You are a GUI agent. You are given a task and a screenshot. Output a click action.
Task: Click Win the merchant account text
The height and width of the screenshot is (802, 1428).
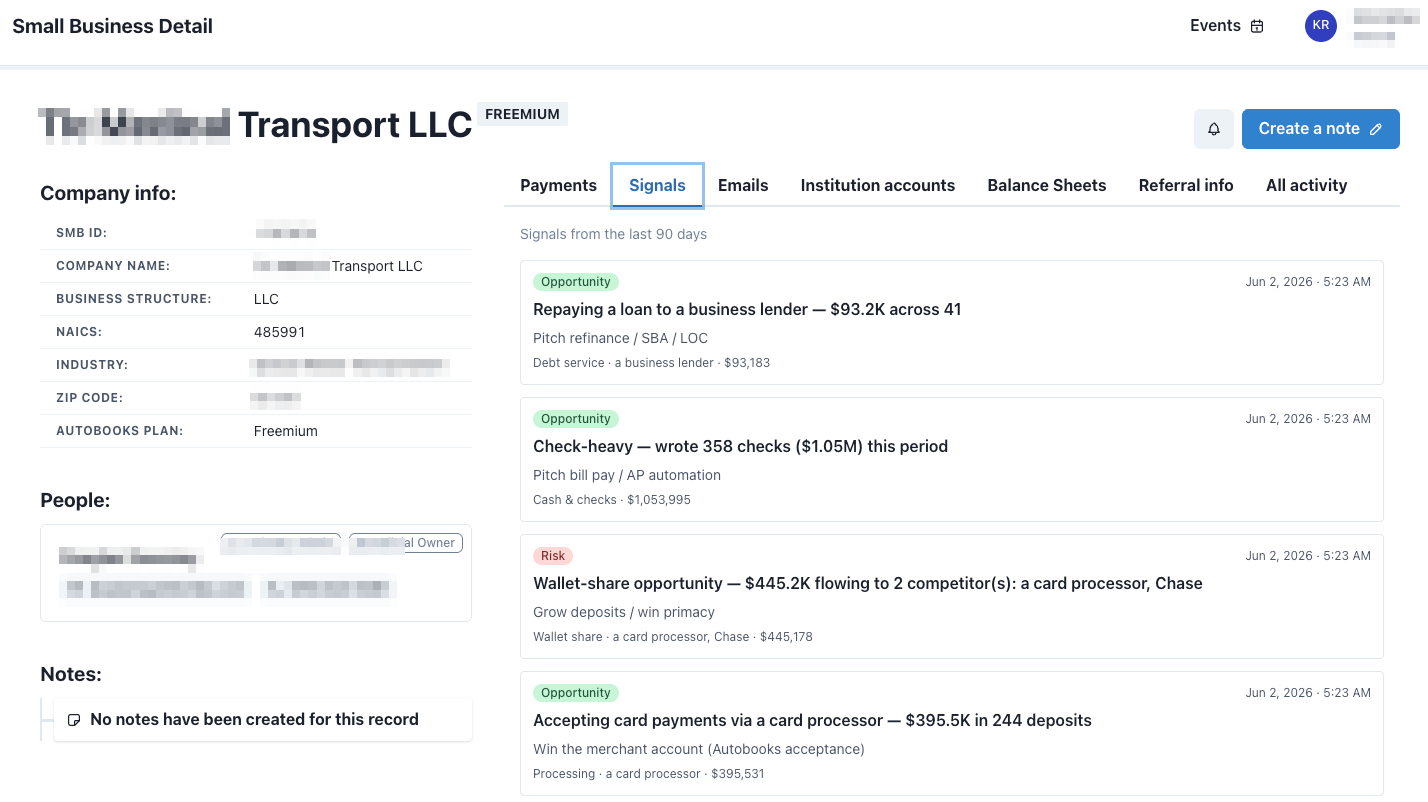click(x=699, y=749)
